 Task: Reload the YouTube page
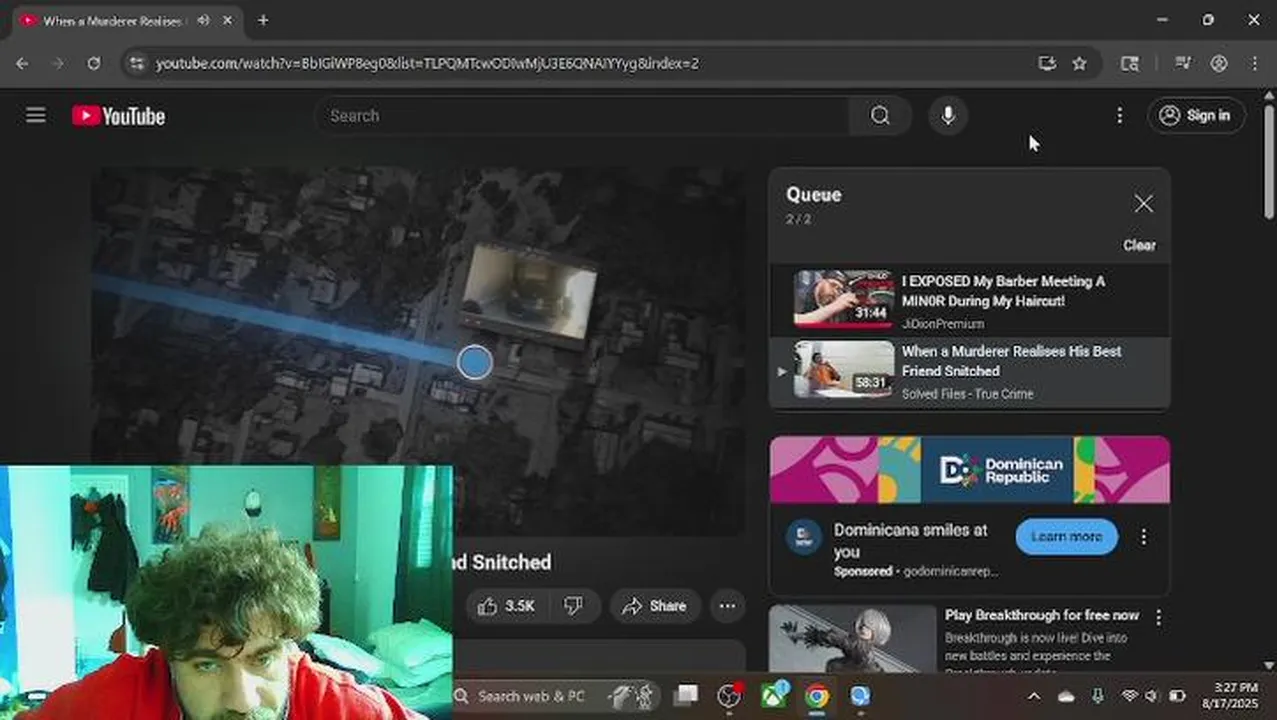click(93, 63)
